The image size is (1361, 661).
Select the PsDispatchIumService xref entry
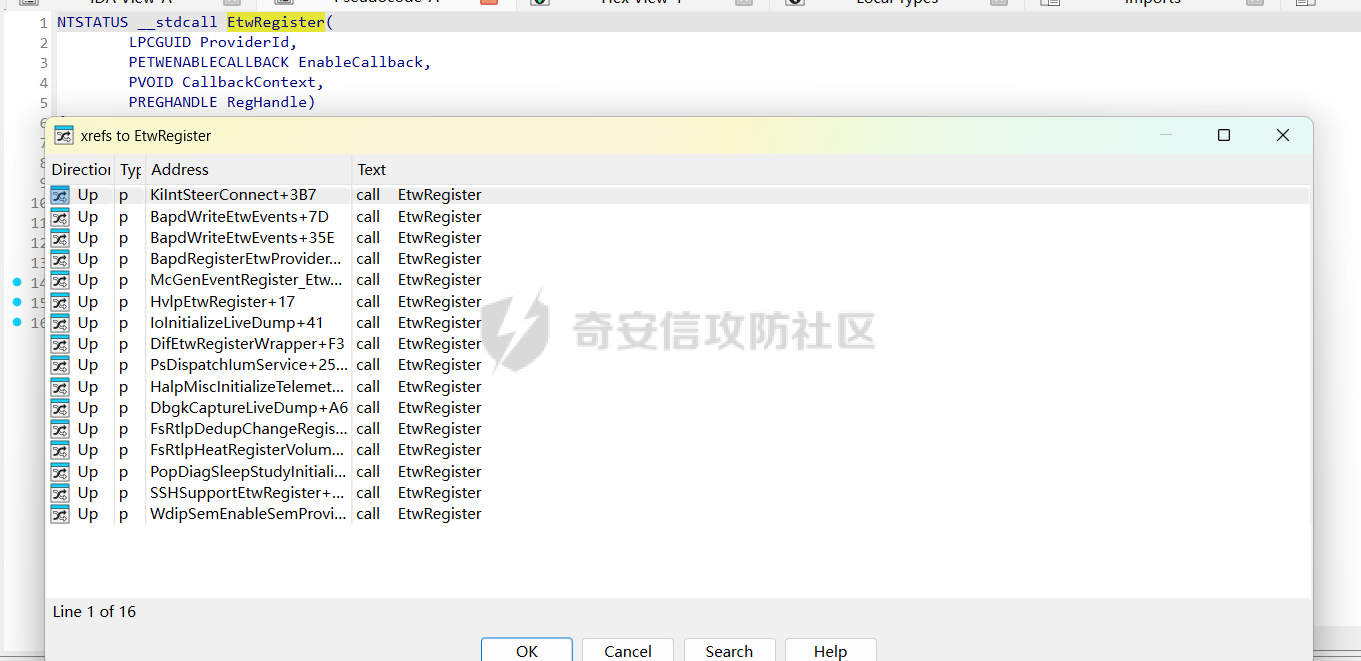pos(249,365)
